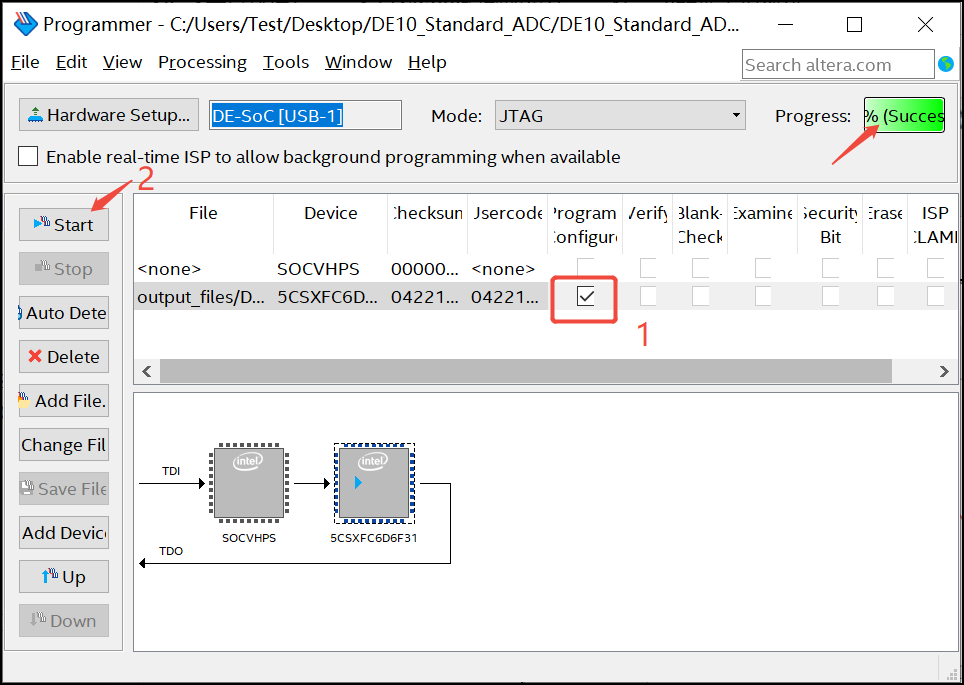Click the Stop button

(x=64, y=269)
